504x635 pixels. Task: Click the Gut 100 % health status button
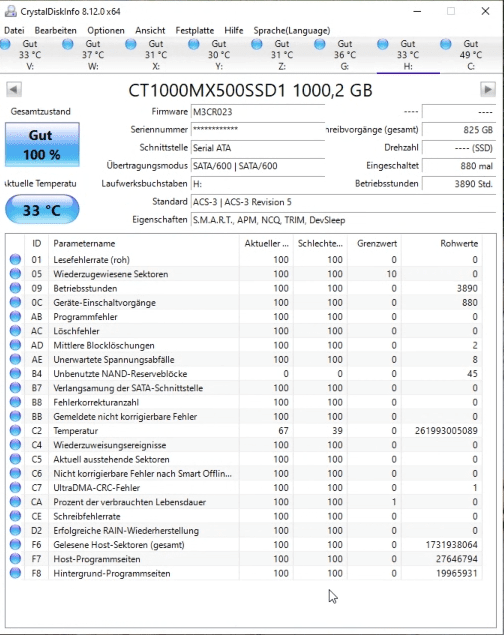click(42, 145)
